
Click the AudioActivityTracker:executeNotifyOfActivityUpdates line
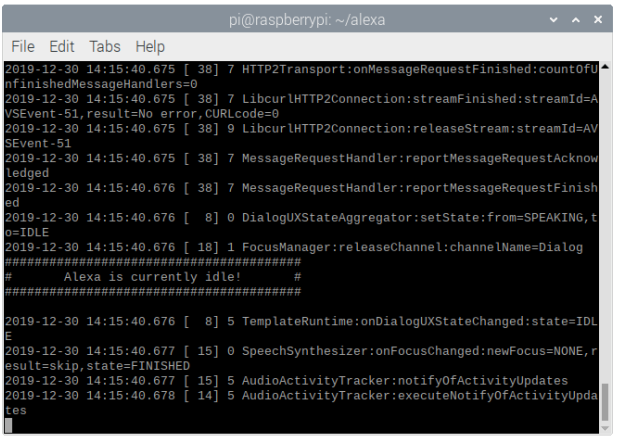pyautogui.click(x=302, y=403)
